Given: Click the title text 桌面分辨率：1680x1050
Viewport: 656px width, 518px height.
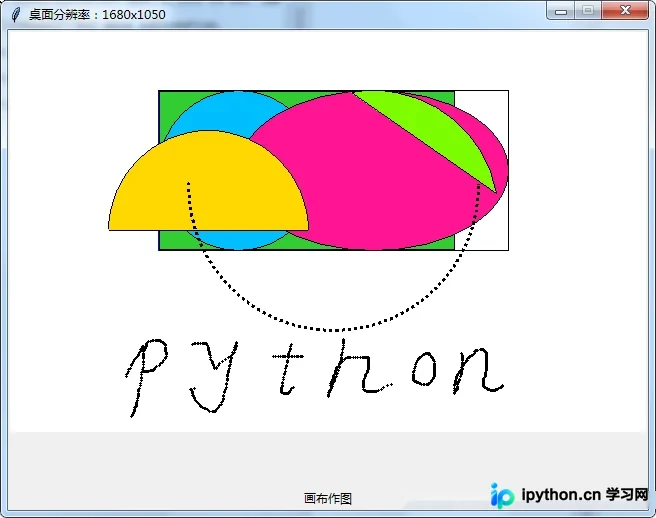Looking at the screenshot, I should click(x=97, y=15).
